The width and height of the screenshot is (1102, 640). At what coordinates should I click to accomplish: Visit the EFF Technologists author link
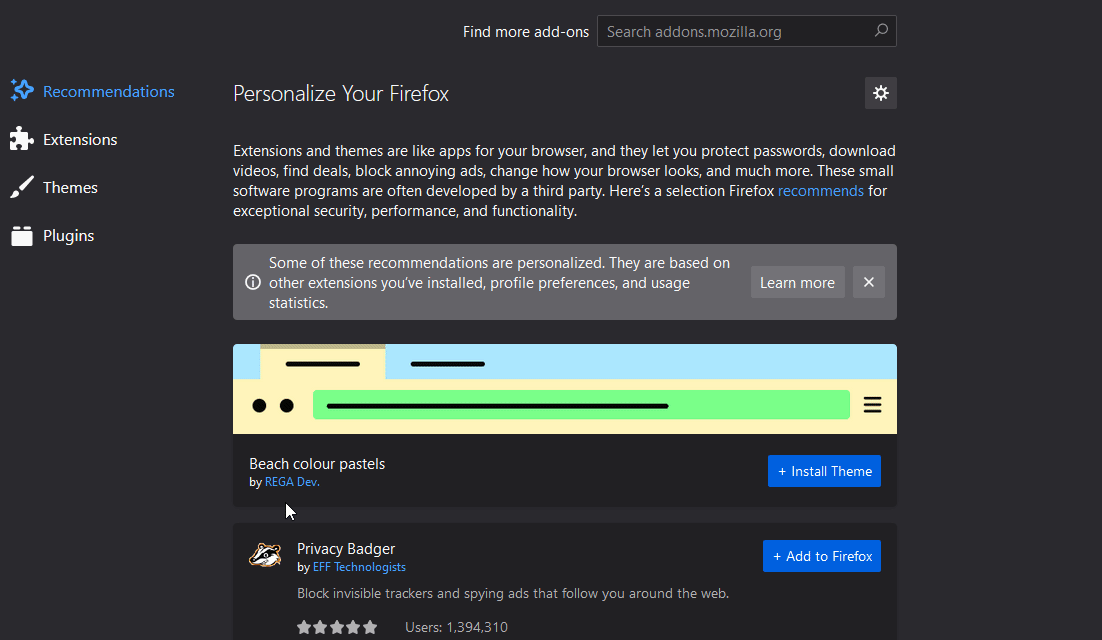359,567
